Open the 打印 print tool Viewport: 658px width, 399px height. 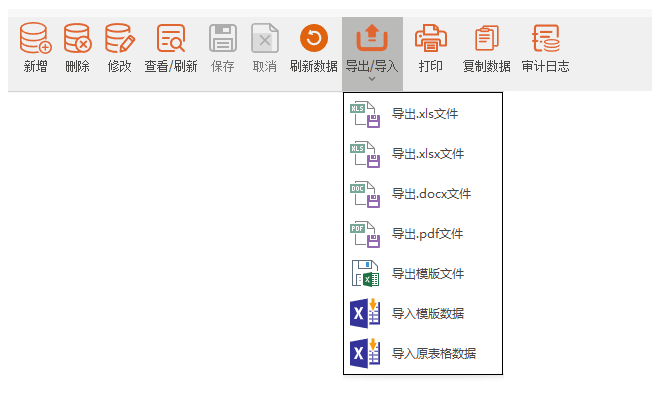(431, 48)
